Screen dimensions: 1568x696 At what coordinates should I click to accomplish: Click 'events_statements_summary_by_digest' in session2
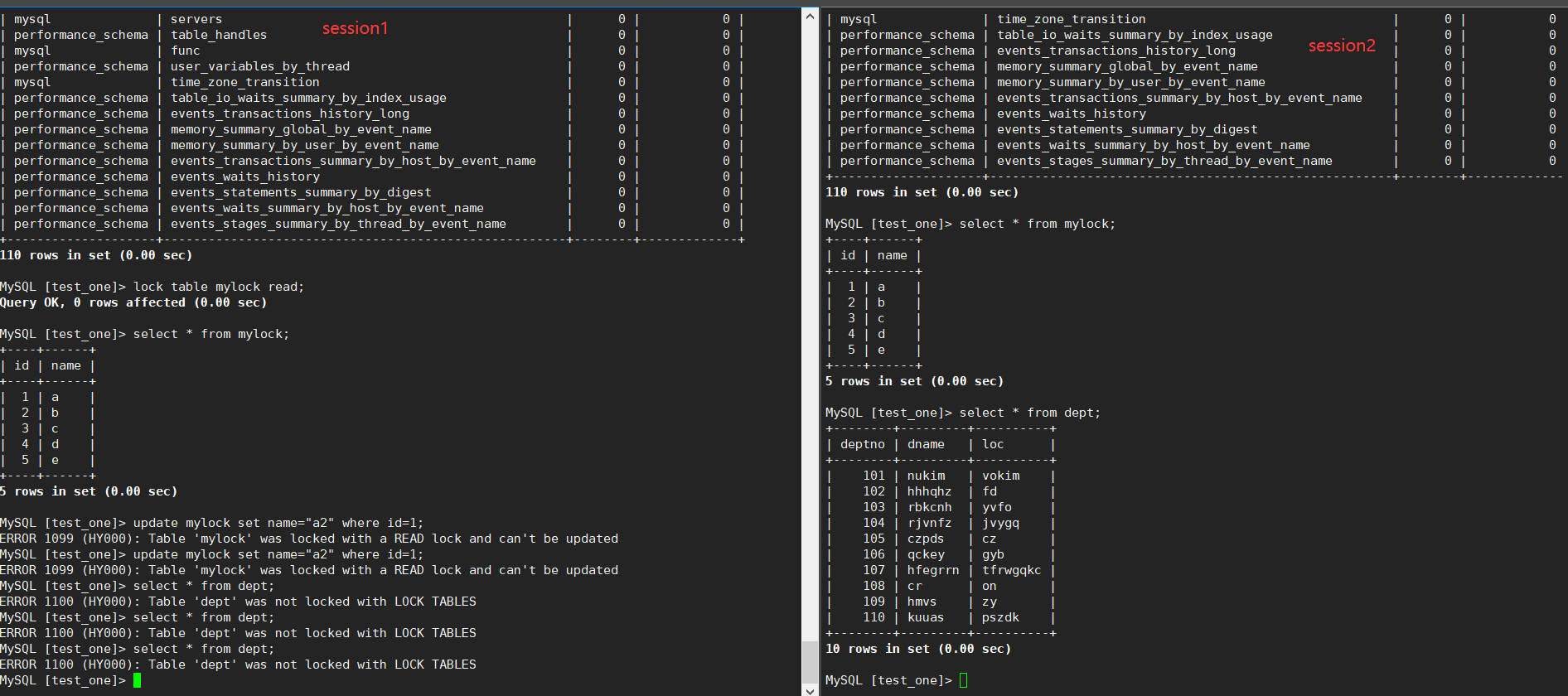click(x=1127, y=129)
